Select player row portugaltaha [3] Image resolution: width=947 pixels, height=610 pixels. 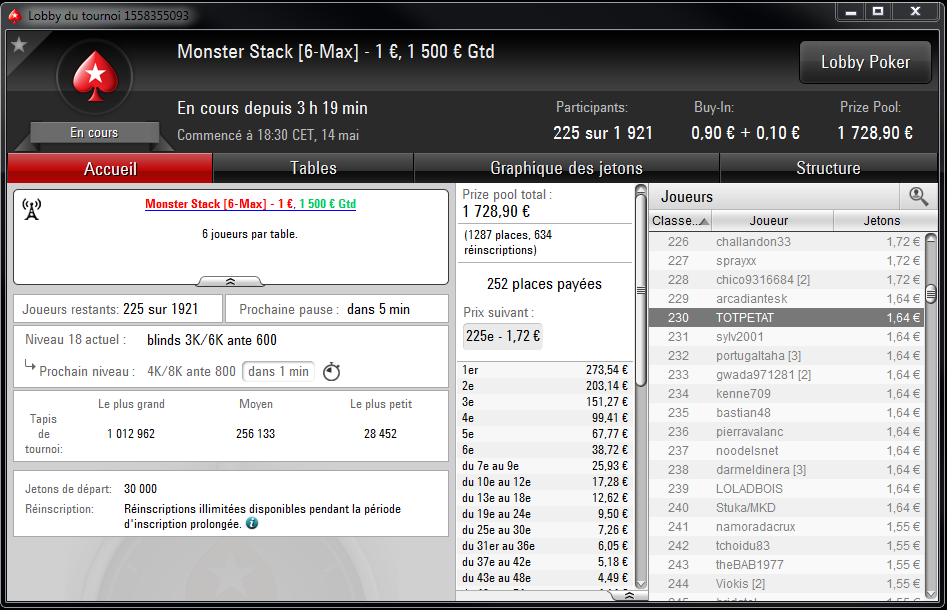coord(786,356)
